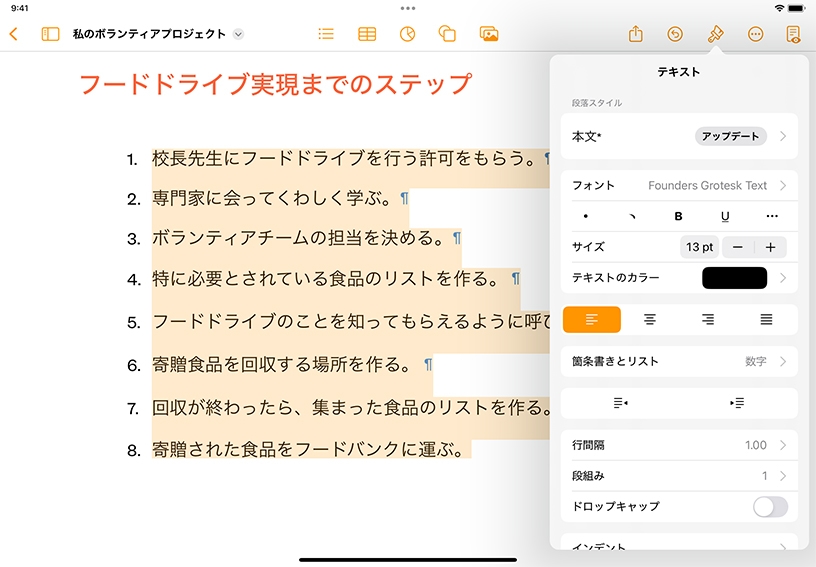Open document title 私のボランティアプロジェクト dropdown

tap(238, 34)
